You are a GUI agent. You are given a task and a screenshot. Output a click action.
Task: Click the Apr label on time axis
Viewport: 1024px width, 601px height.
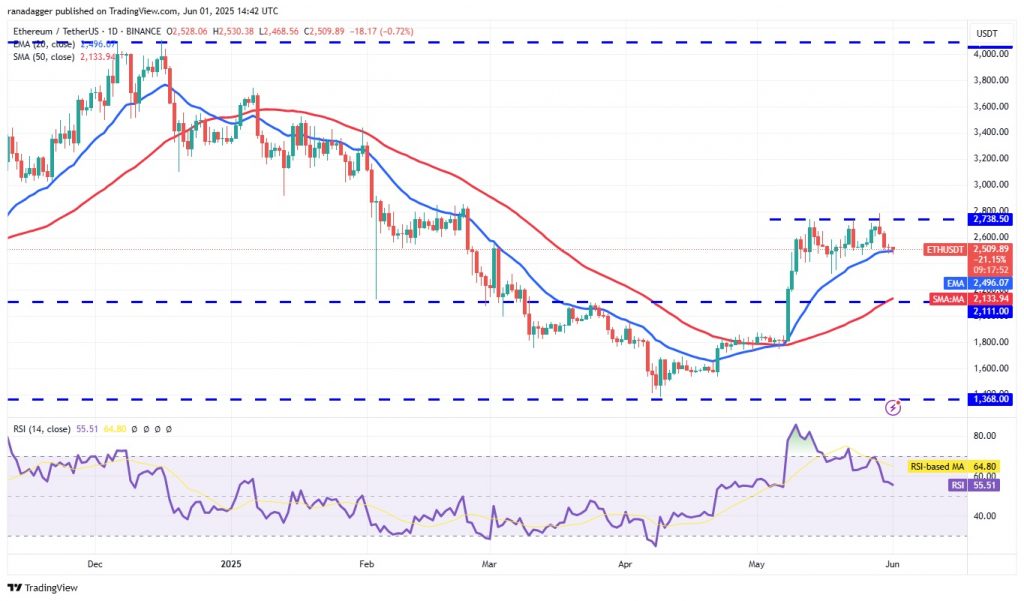coord(625,564)
